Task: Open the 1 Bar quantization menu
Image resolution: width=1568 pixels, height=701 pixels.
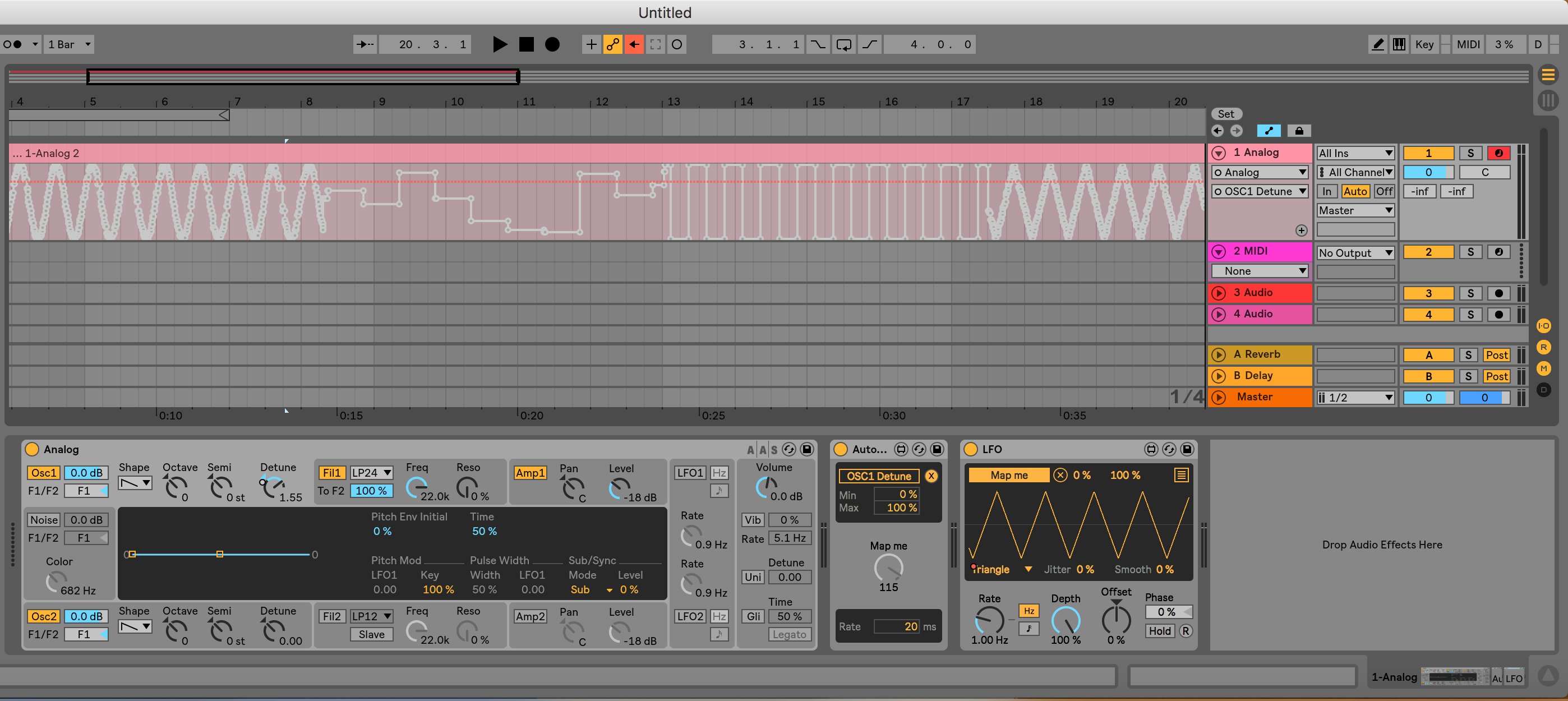Action: (x=69, y=44)
